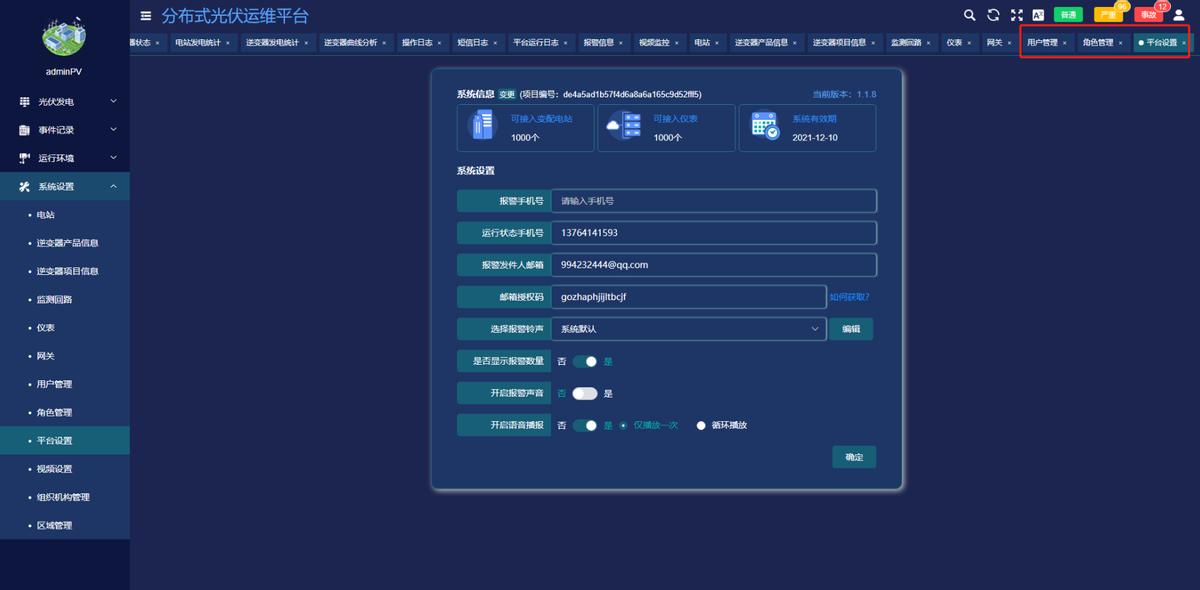Click the 当前版本: 1.1.8 text

[x=844, y=94]
